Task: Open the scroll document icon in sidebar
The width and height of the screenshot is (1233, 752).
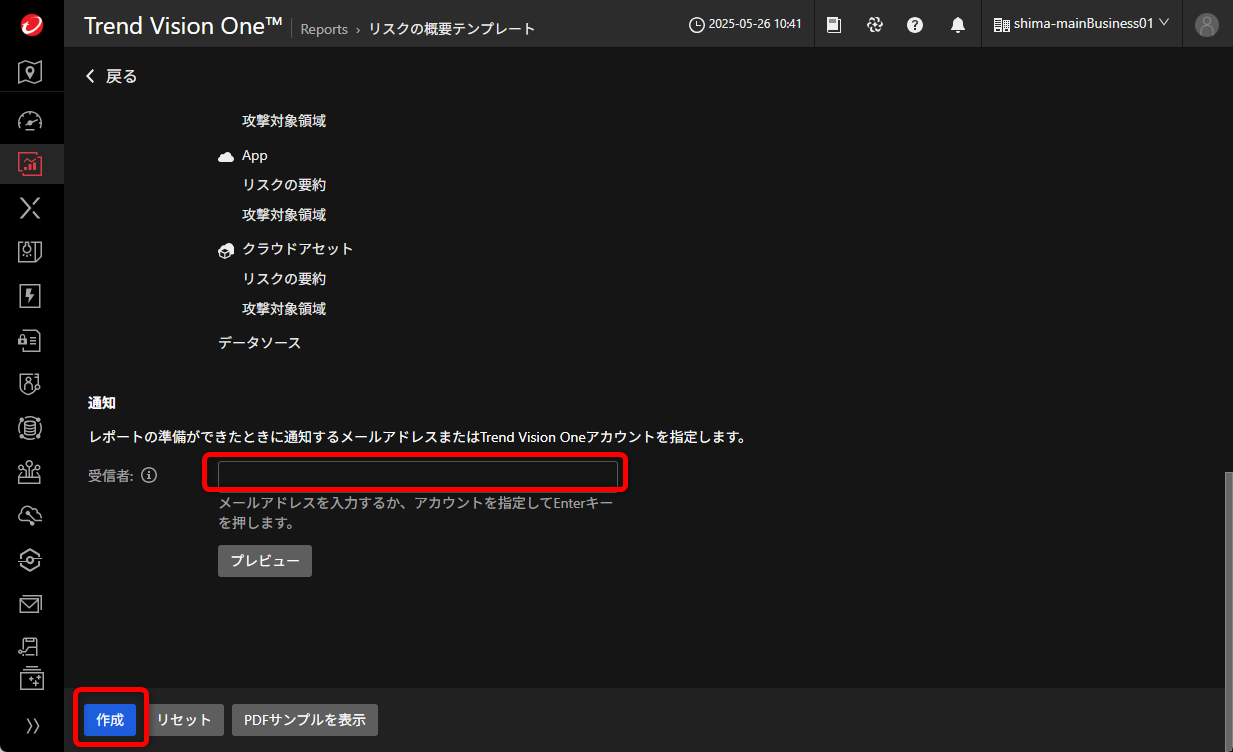Action: tap(31, 647)
